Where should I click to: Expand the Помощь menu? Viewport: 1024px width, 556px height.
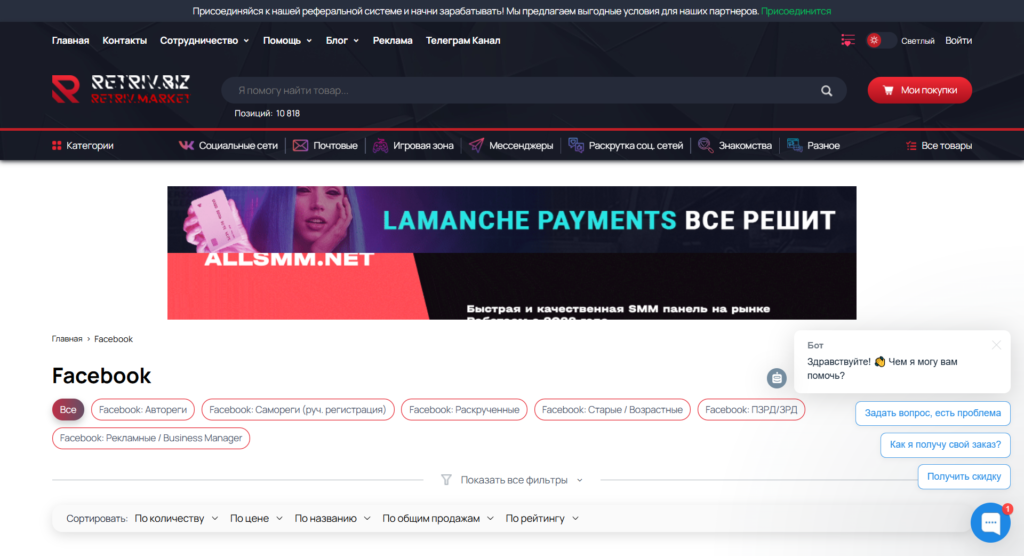(287, 41)
